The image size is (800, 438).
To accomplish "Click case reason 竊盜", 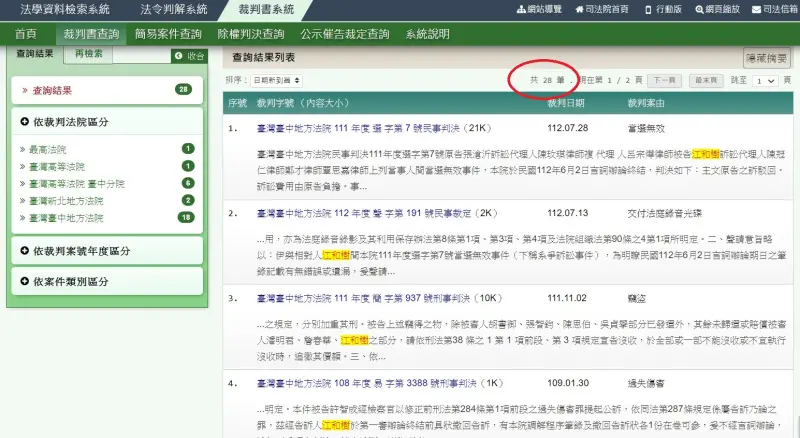I will (x=636, y=299).
